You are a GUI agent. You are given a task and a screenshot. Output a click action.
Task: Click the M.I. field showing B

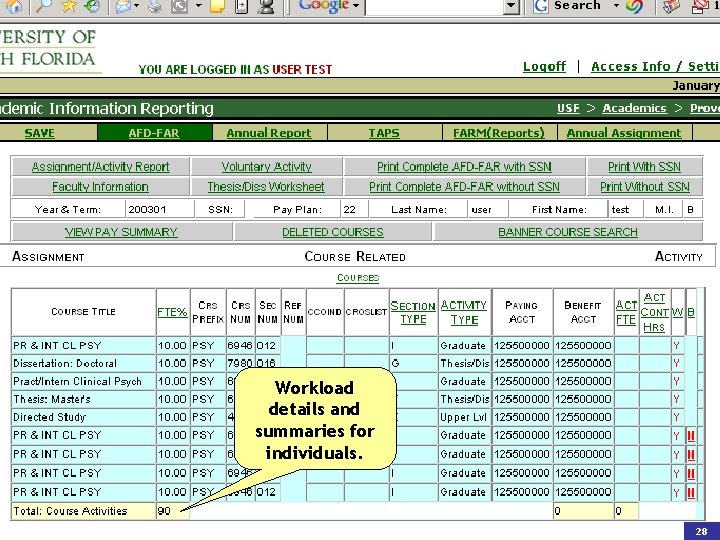[x=692, y=209]
